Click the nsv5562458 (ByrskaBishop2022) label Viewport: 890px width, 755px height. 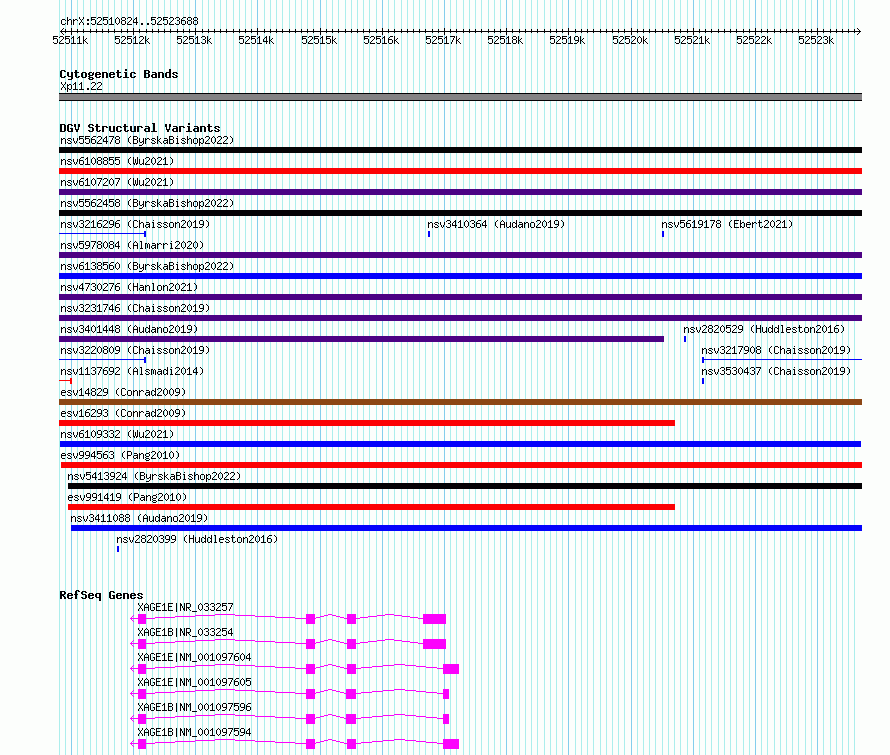147,203
